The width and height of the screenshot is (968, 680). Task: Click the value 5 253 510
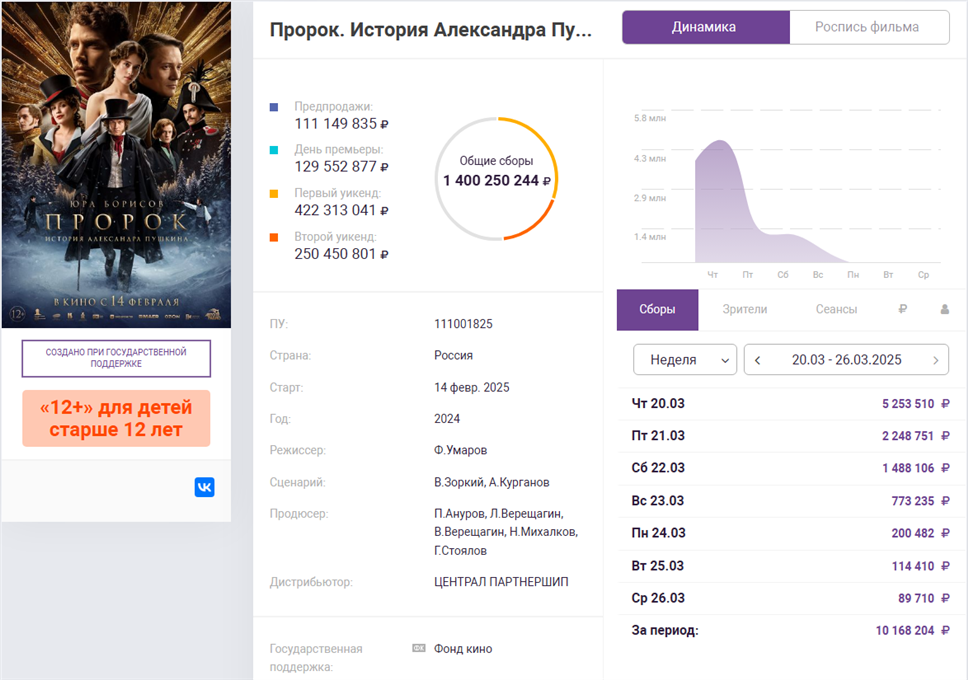pos(908,404)
